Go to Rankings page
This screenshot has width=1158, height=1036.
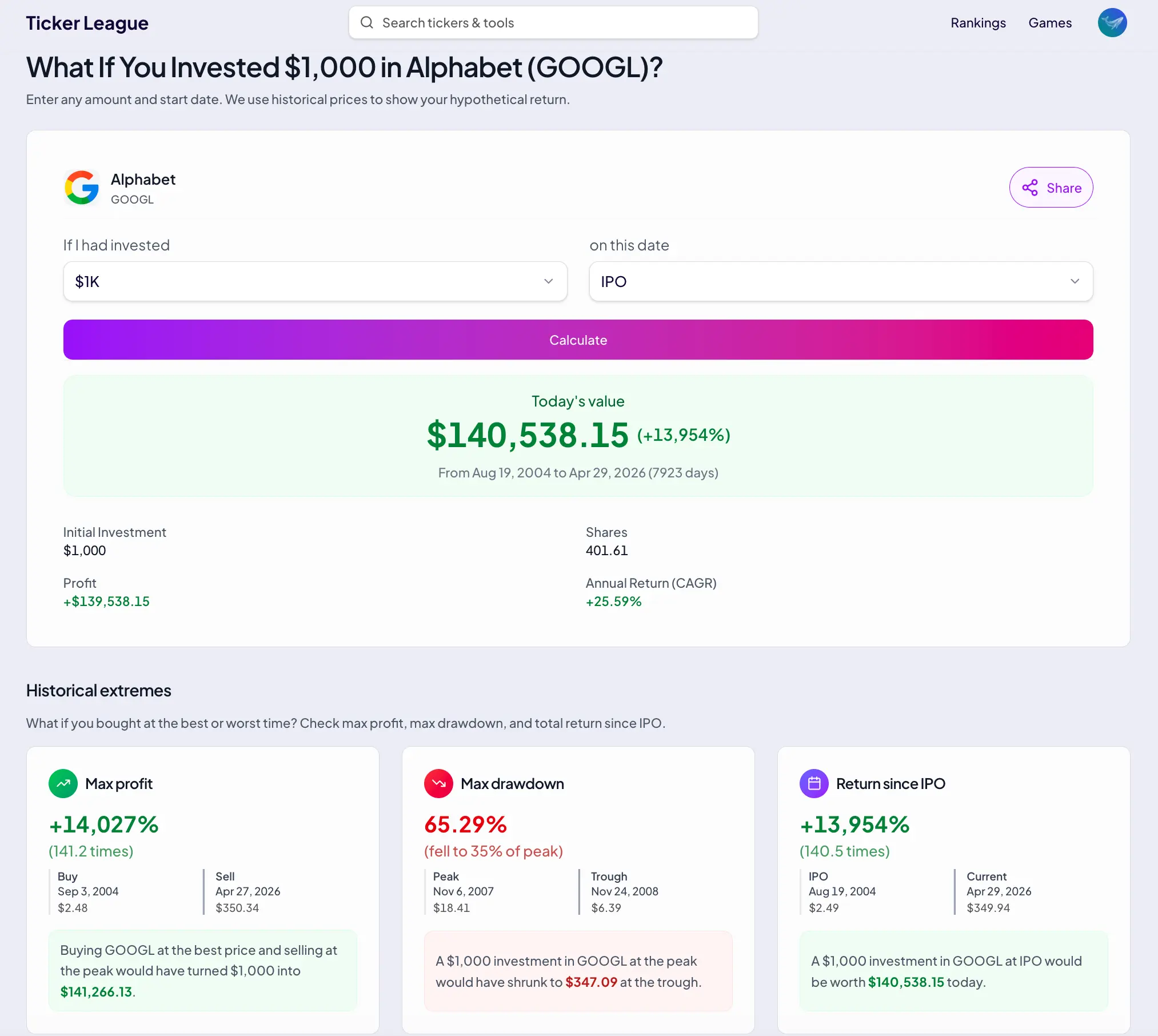tap(978, 23)
